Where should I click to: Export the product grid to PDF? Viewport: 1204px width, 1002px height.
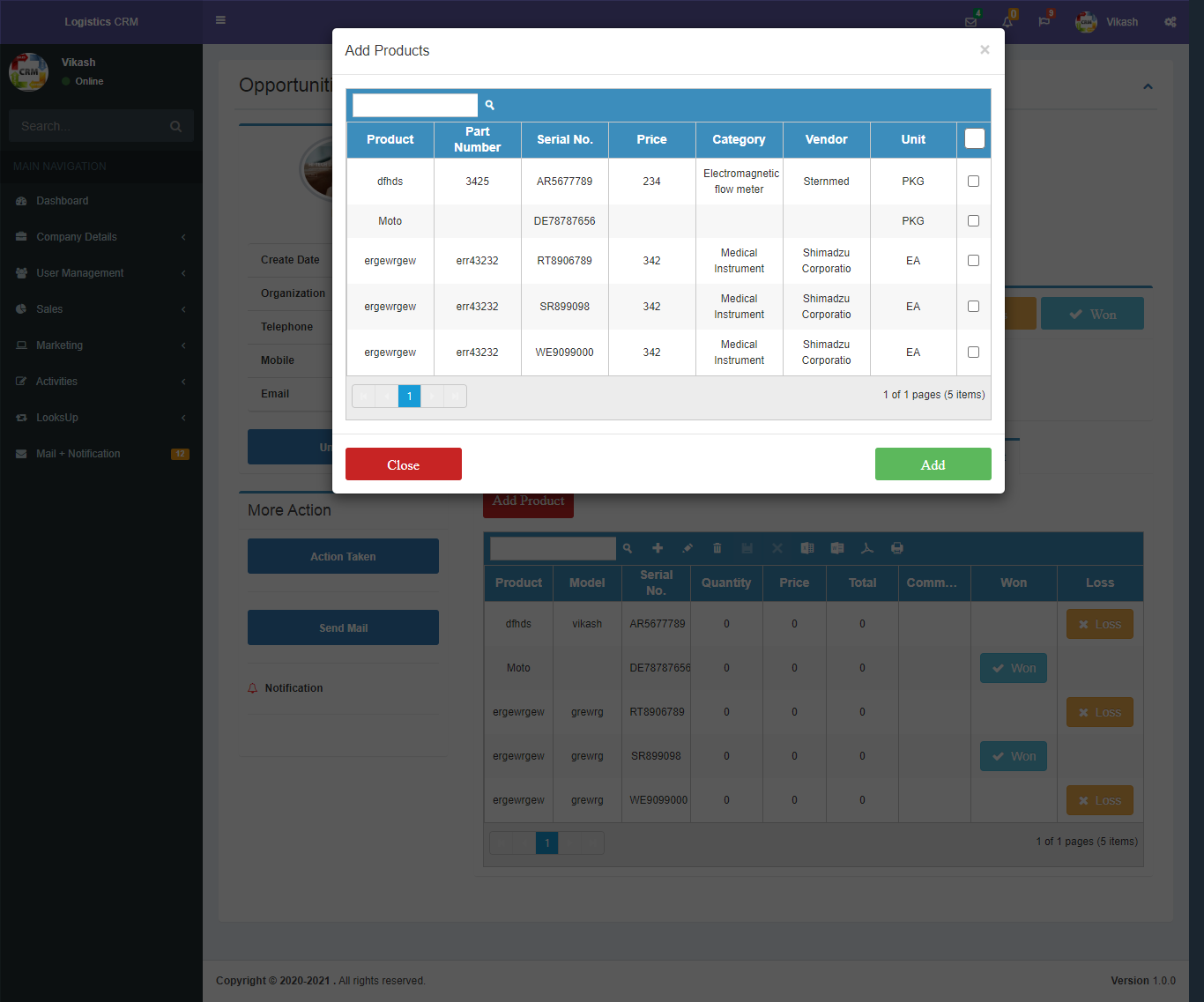tap(866, 547)
